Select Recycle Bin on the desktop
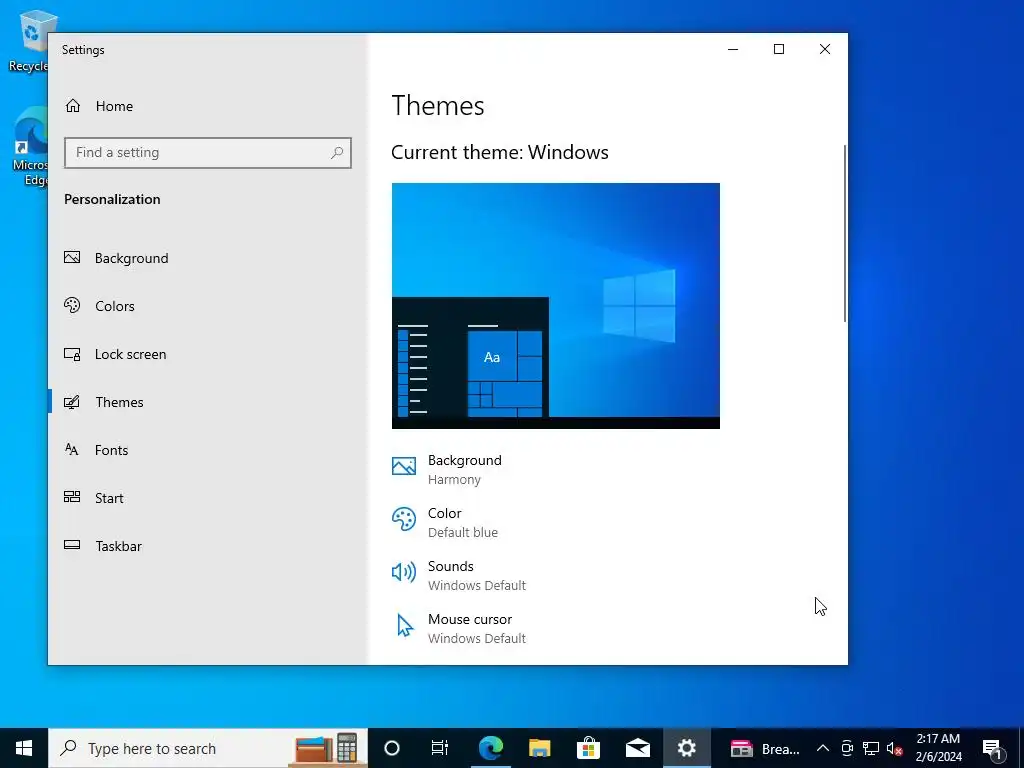The height and width of the screenshot is (768, 1024). (x=29, y=40)
